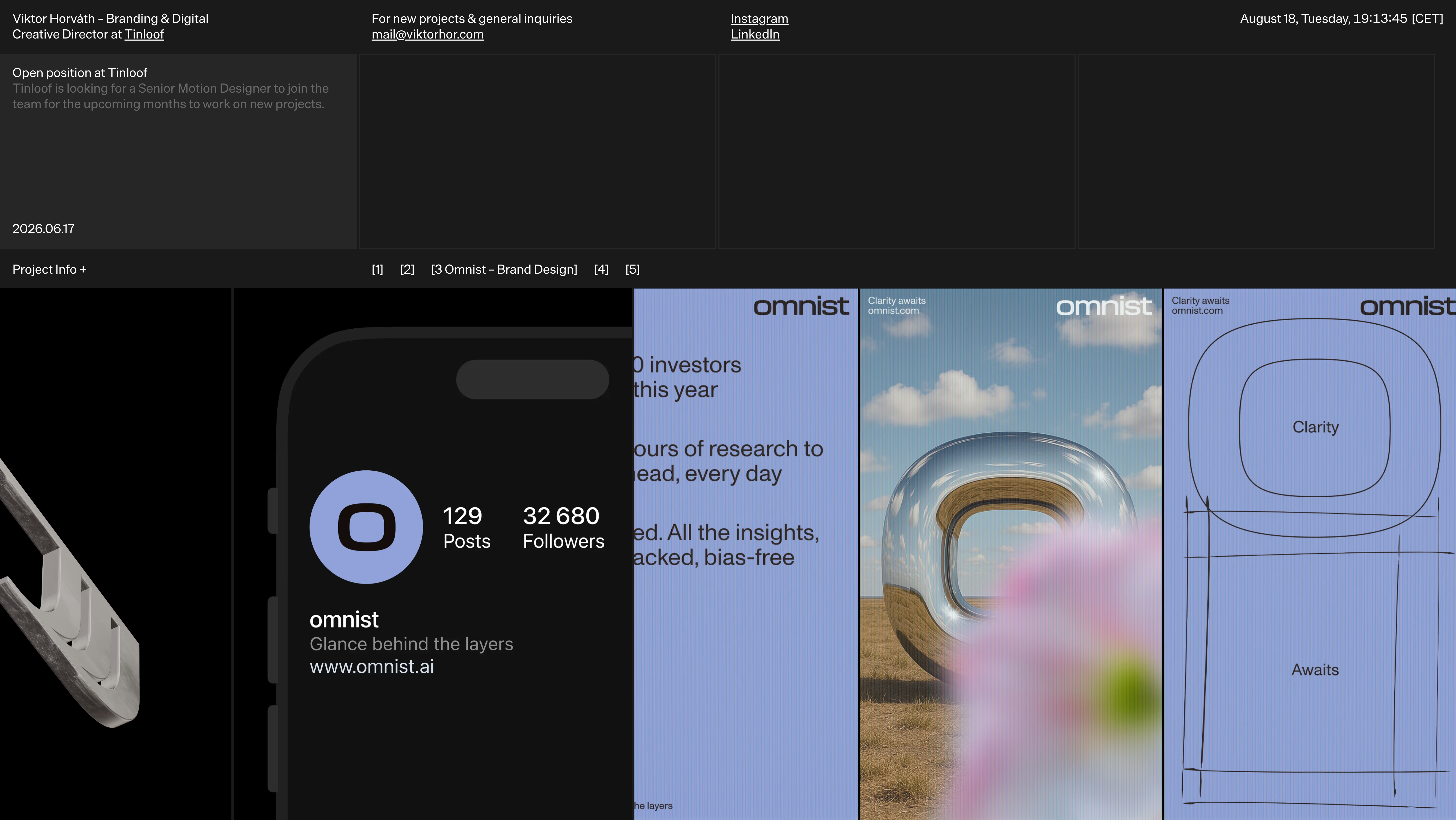The height and width of the screenshot is (820, 1456).
Task: Click www.omnist.ai on the phone mockup
Action: point(372,666)
